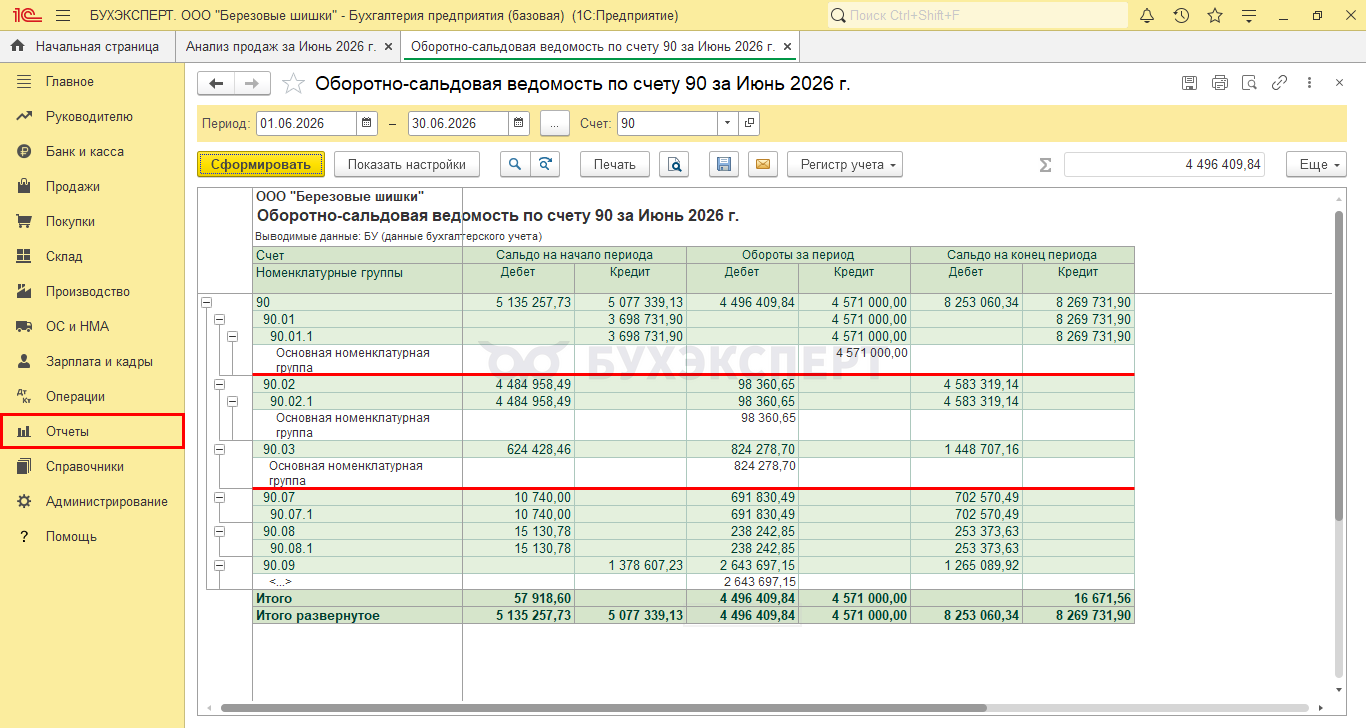Send report by email envelope icon
Screen dimensions: 1366x728
(763, 165)
